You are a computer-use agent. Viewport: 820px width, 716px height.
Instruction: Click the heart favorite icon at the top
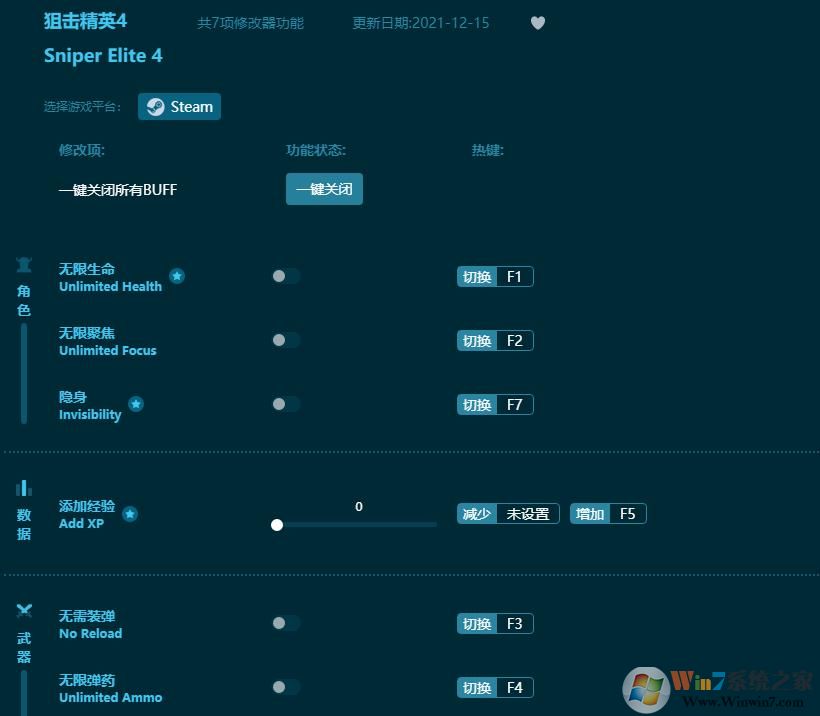pyautogui.click(x=538, y=23)
